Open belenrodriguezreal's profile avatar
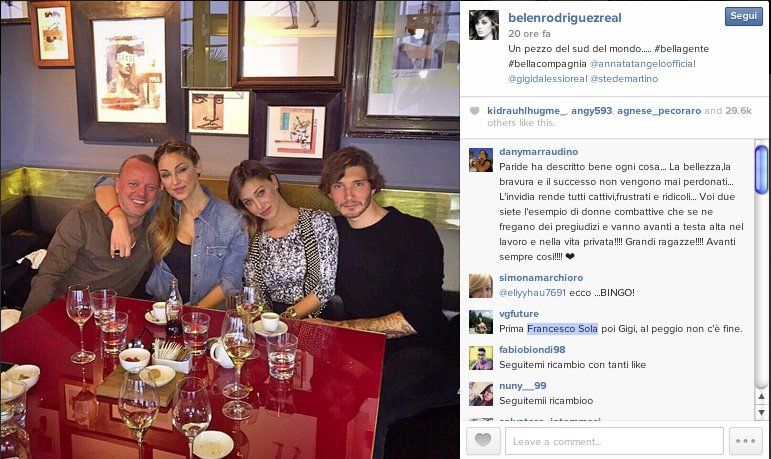This screenshot has height=459, width=771. click(483, 25)
